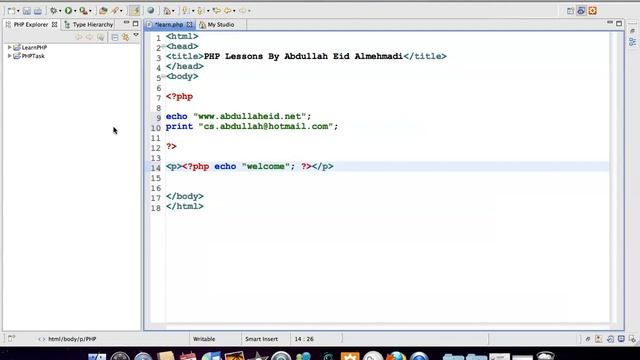Click the echo statement on line 9
This screenshot has width=640, height=360.
pyautogui.click(x=238, y=116)
